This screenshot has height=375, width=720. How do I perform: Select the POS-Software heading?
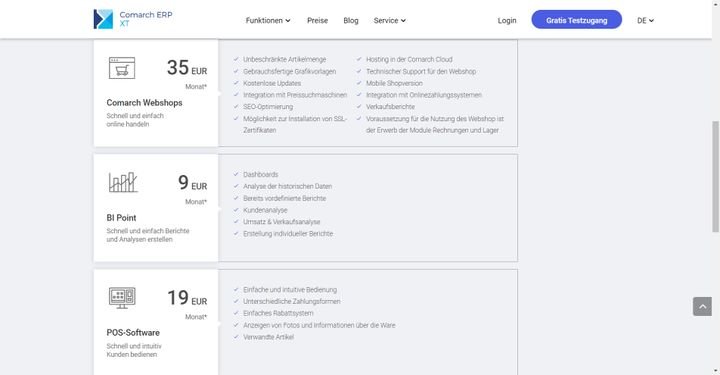(x=133, y=333)
